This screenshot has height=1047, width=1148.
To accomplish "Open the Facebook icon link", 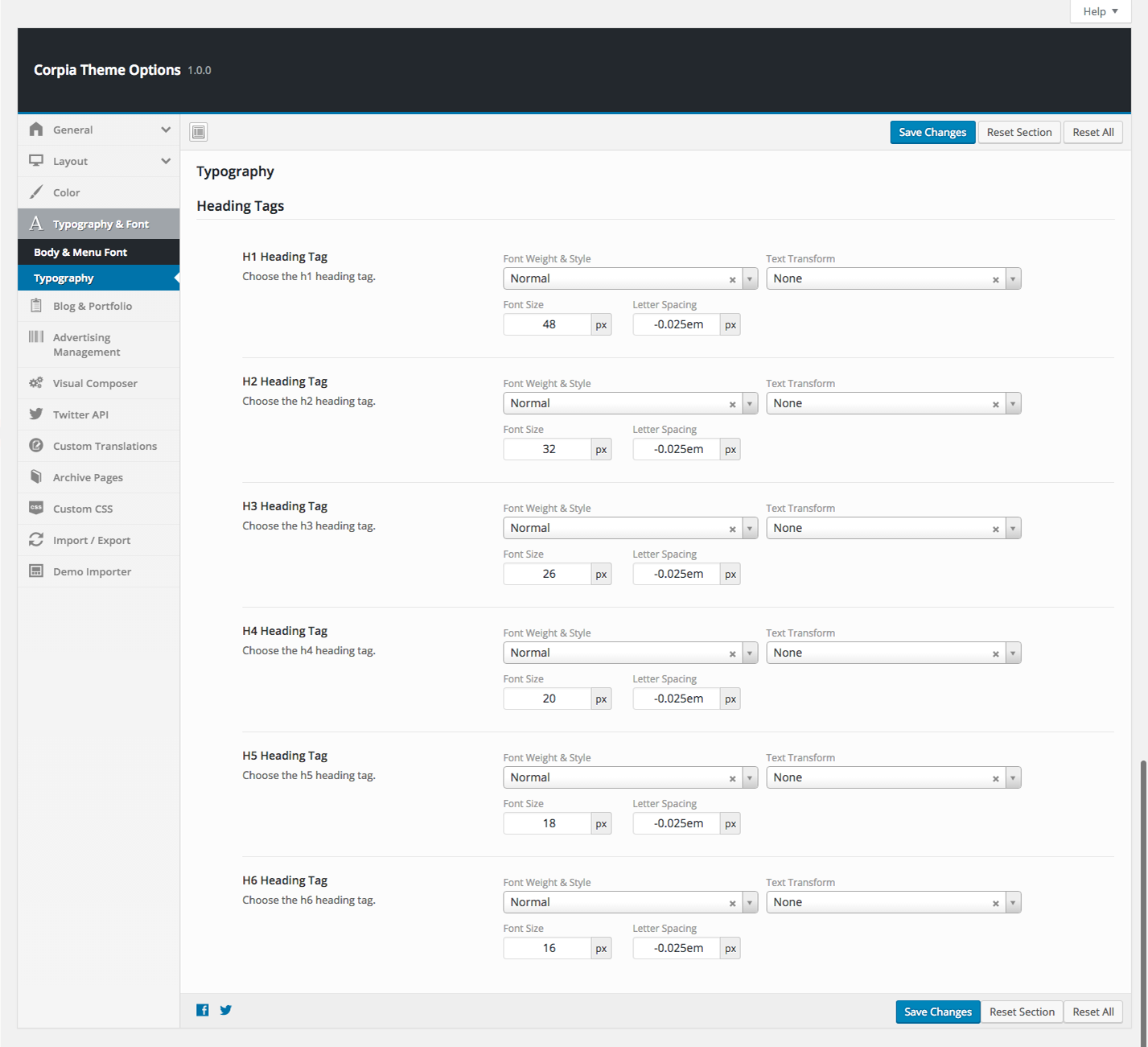I will coord(203,1010).
